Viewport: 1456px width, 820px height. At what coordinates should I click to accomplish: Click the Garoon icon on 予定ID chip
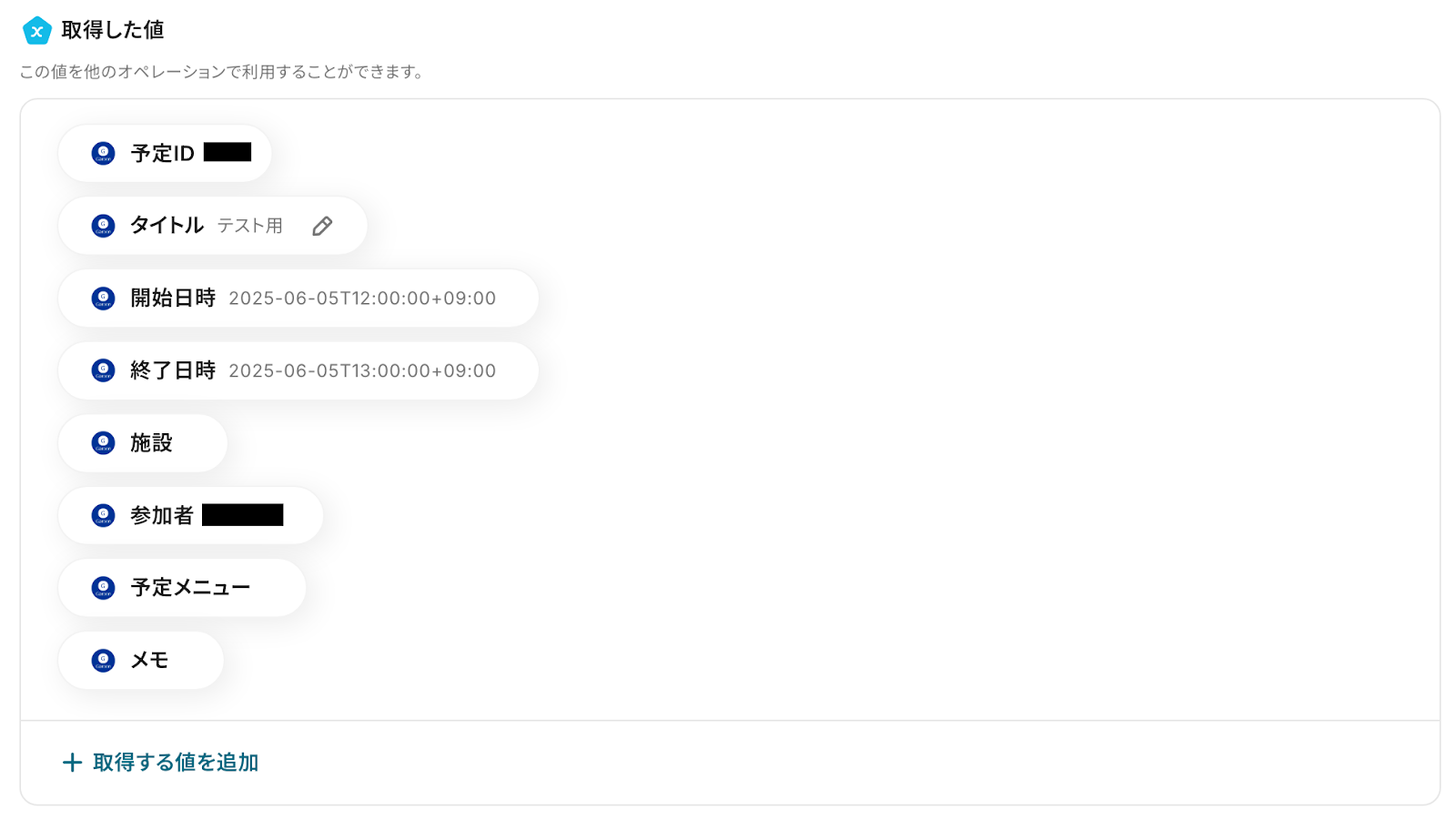tap(103, 153)
